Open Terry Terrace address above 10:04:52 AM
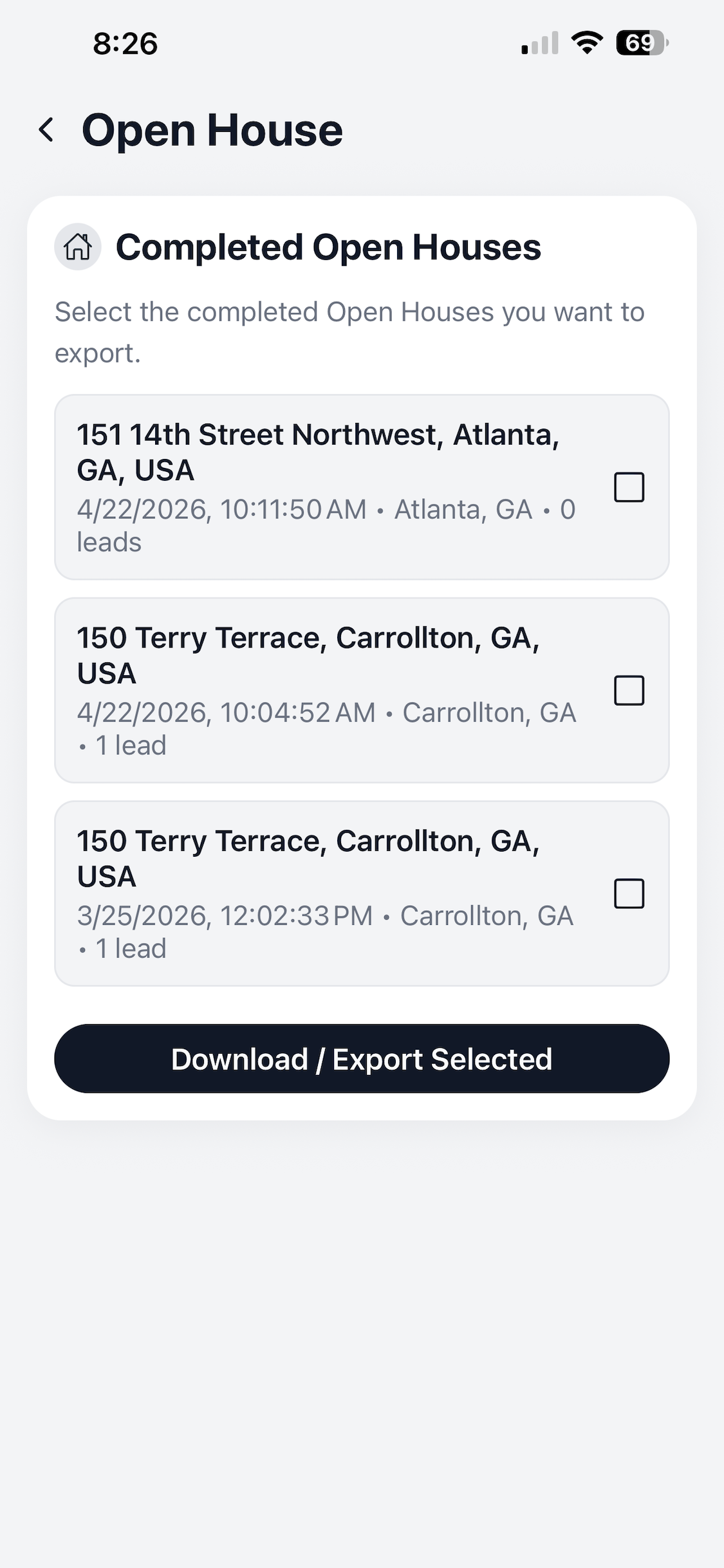 [308, 655]
